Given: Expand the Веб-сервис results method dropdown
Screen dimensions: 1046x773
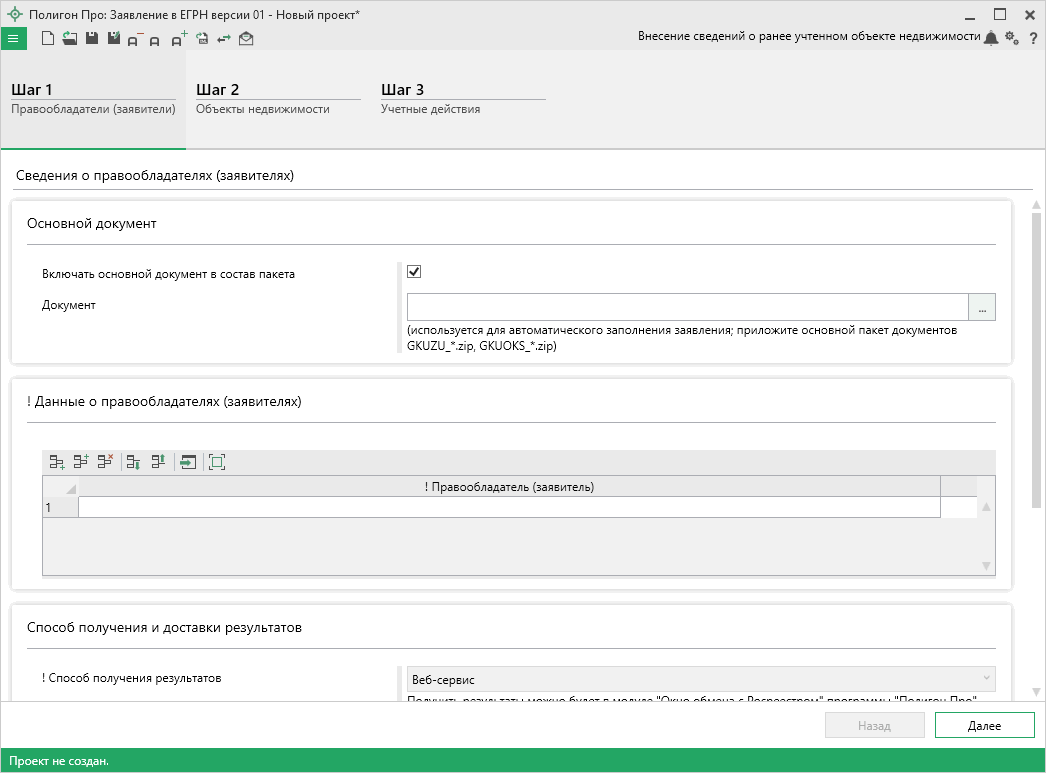Looking at the screenshot, I should (x=700, y=679).
